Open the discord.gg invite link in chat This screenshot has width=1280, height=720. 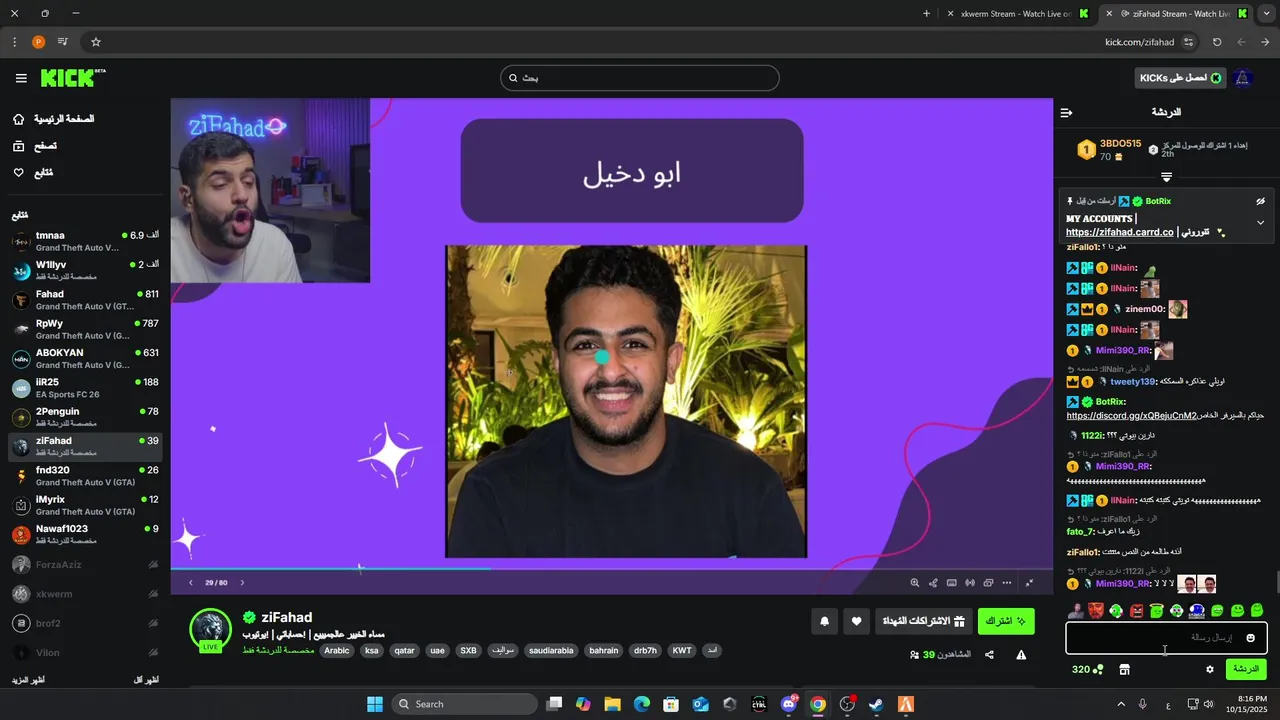tap(1131, 416)
